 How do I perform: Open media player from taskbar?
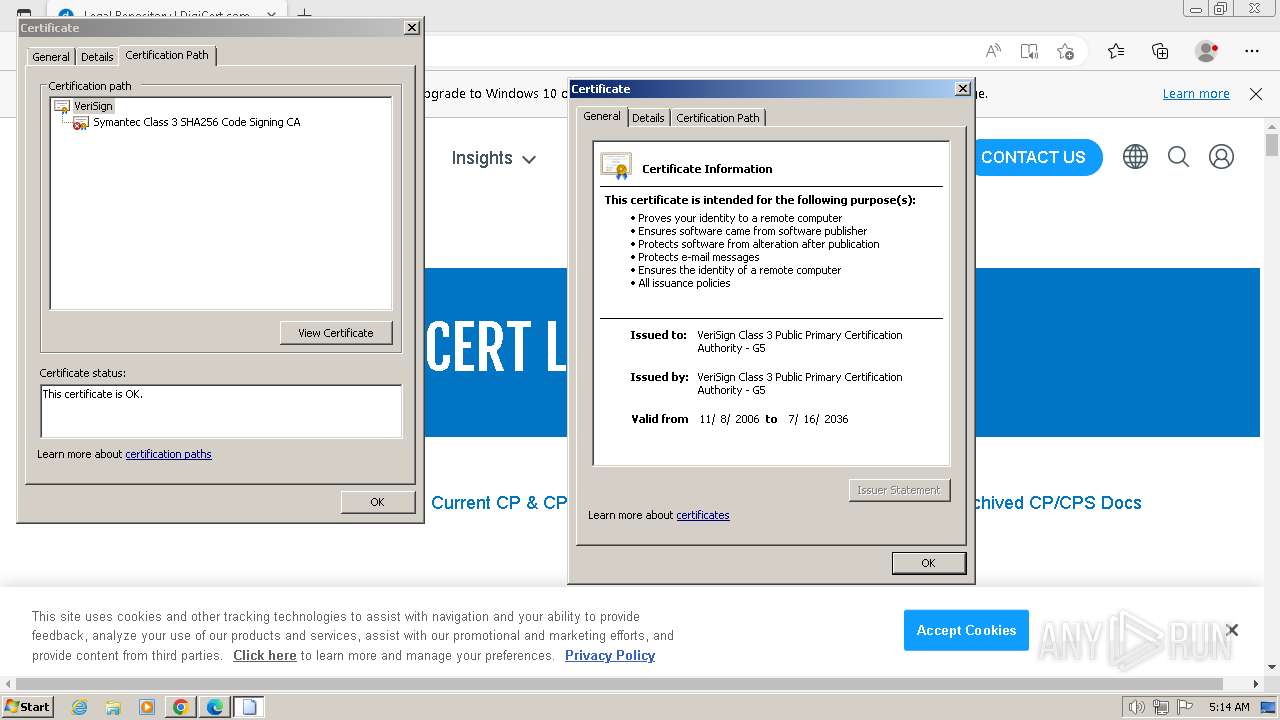pyautogui.click(x=147, y=707)
